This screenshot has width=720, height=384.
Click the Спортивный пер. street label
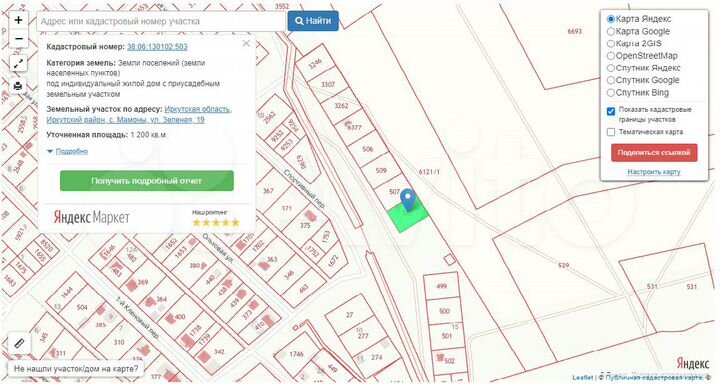click(304, 189)
